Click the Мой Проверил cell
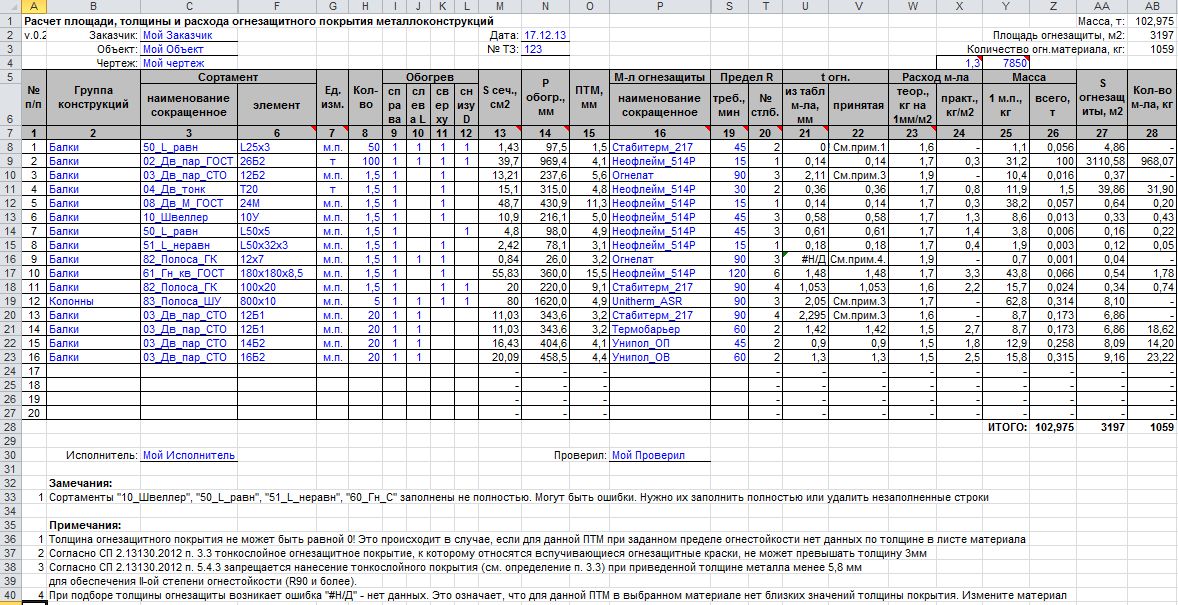 (660, 455)
